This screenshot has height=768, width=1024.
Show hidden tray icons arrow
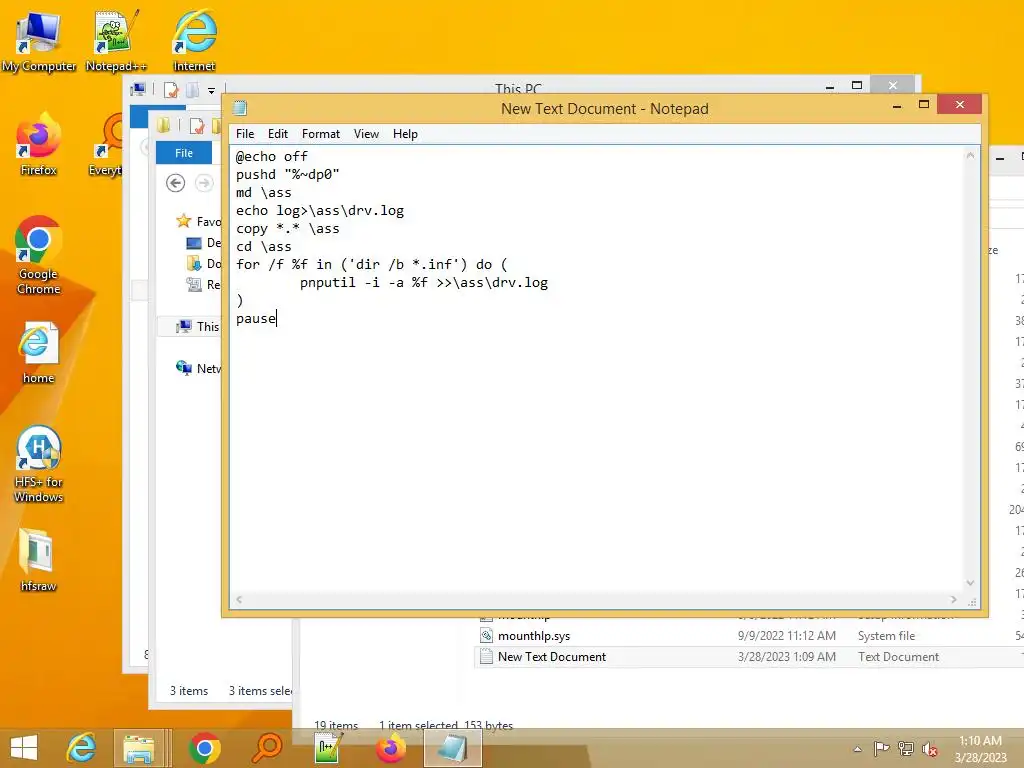point(857,749)
